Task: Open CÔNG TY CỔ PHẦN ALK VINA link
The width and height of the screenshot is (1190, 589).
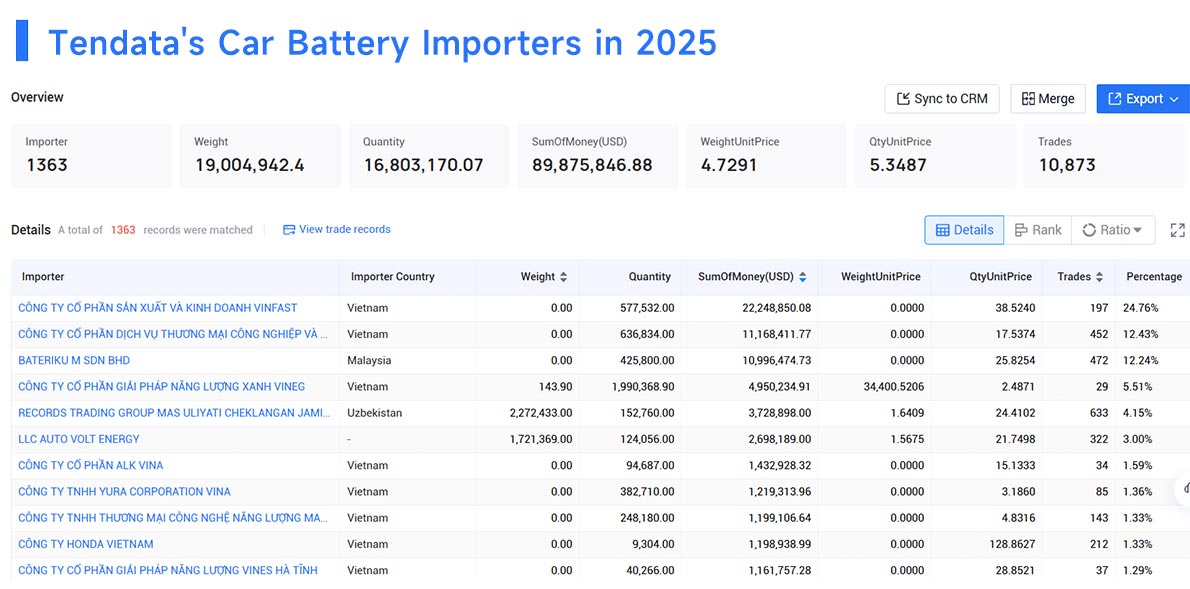Action: (x=90, y=465)
